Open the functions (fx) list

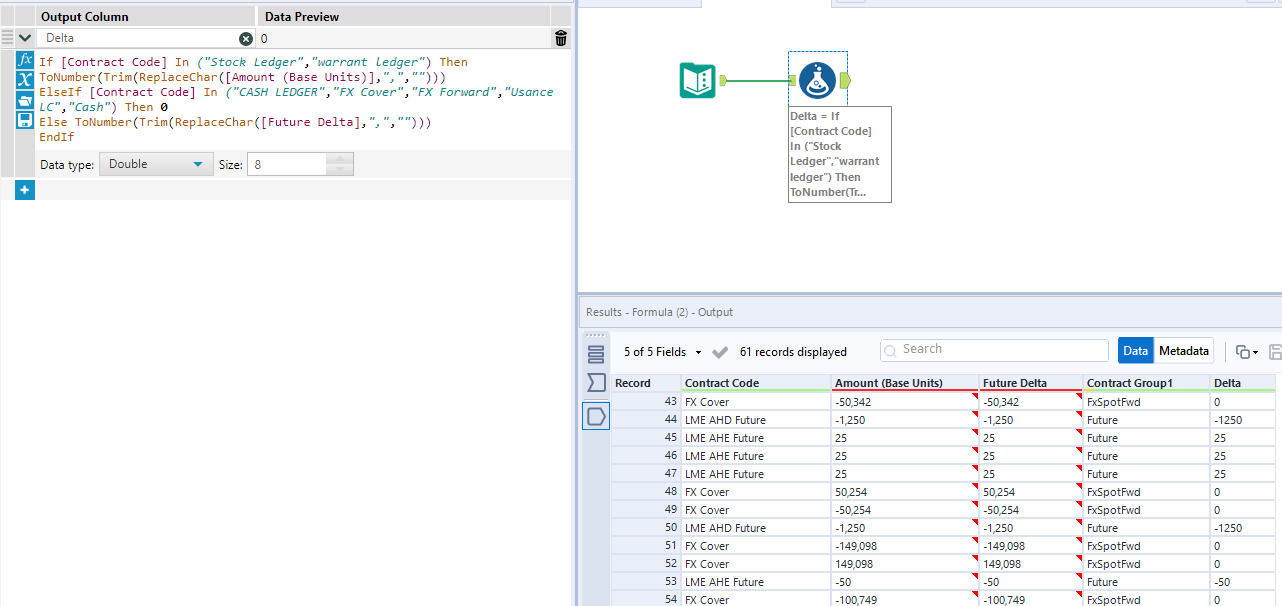(x=25, y=60)
